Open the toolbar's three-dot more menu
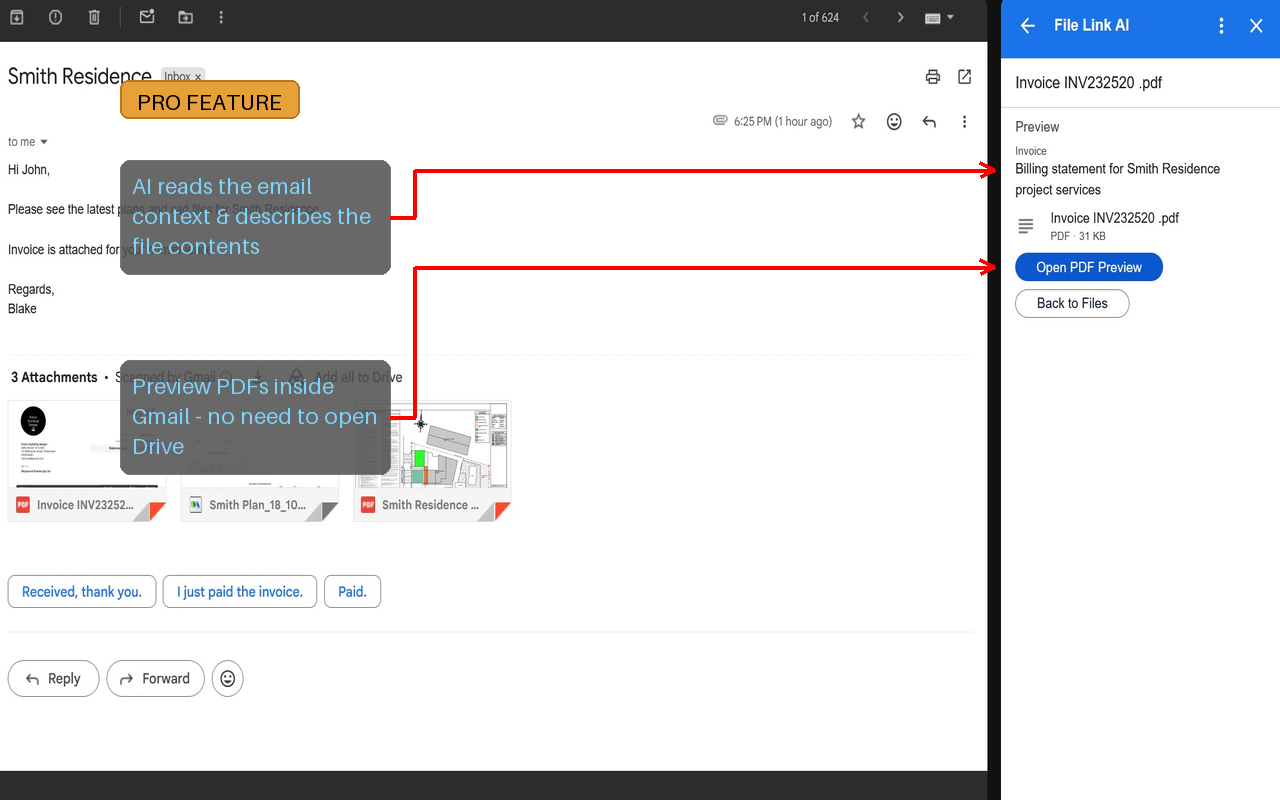This screenshot has height=800, width=1280. point(221,17)
